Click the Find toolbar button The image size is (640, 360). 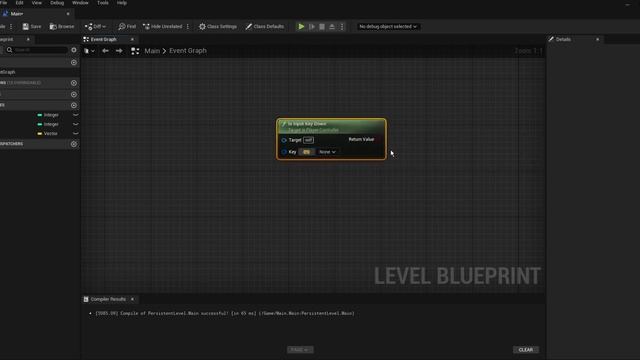coord(127,27)
